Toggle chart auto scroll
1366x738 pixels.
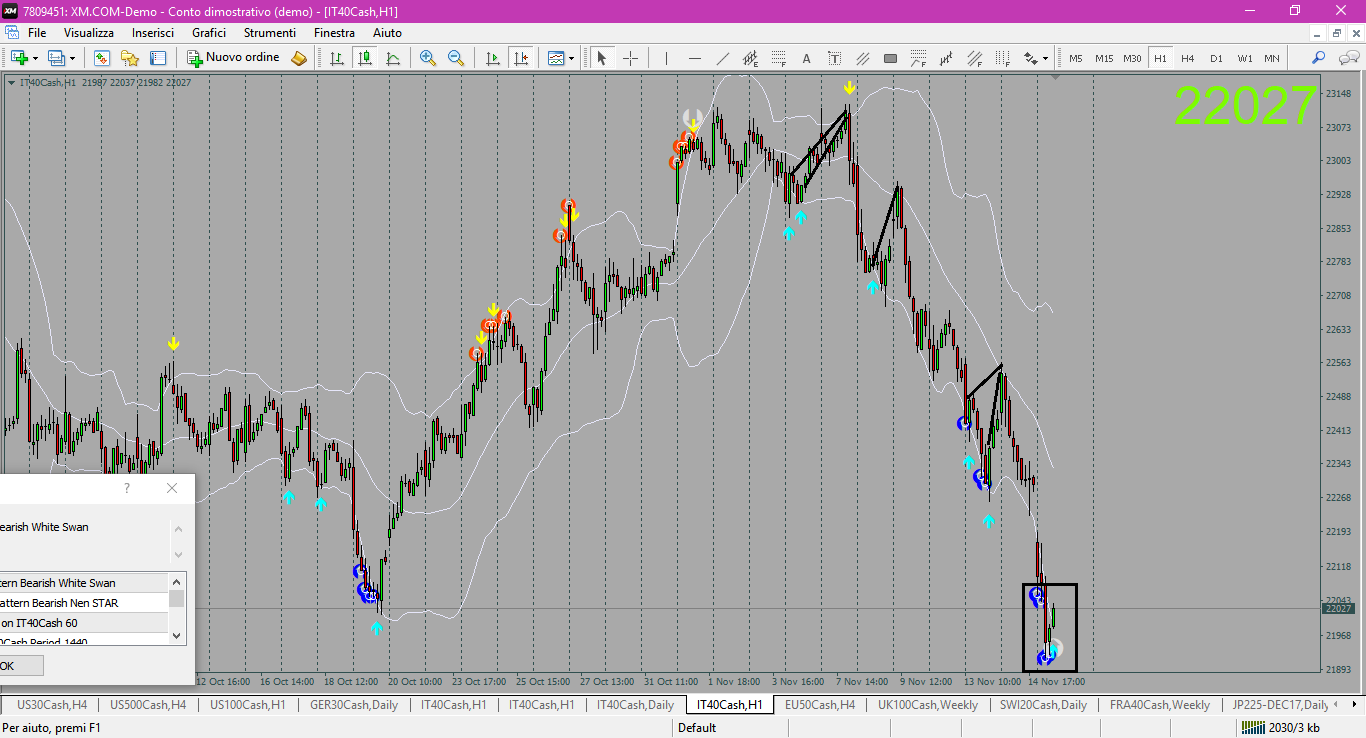tap(492, 58)
